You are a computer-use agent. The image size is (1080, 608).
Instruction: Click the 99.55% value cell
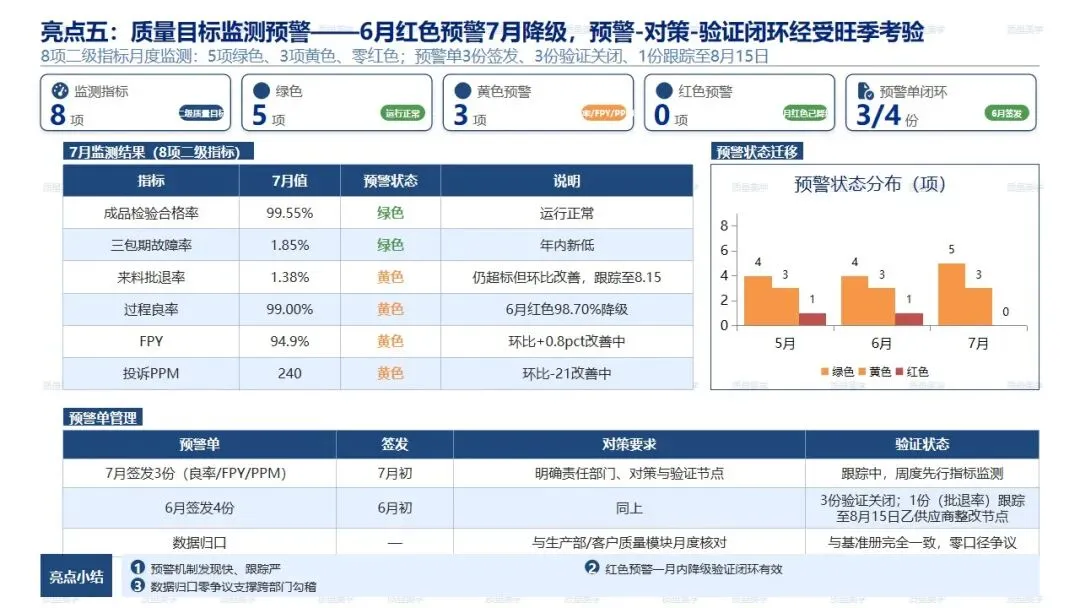(289, 213)
